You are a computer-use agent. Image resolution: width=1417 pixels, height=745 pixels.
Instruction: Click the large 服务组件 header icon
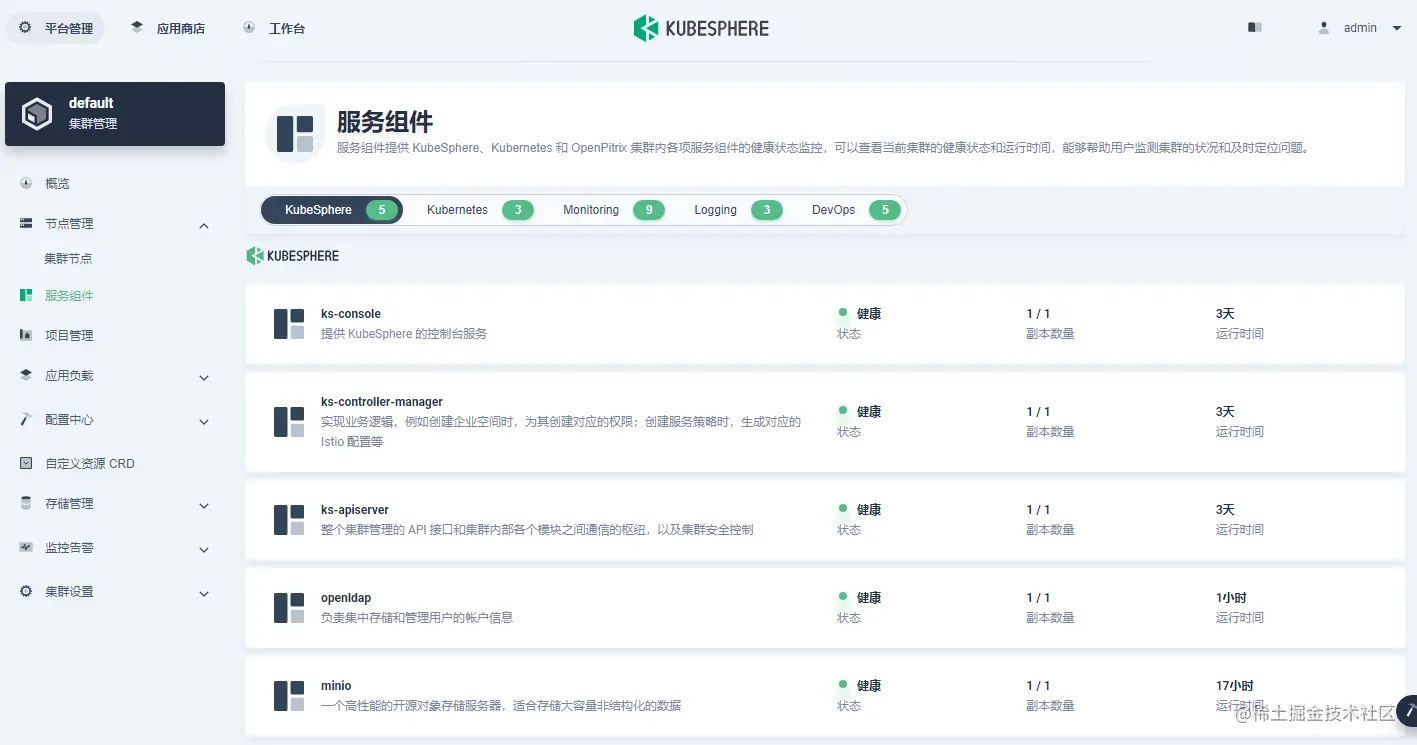click(x=295, y=134)
